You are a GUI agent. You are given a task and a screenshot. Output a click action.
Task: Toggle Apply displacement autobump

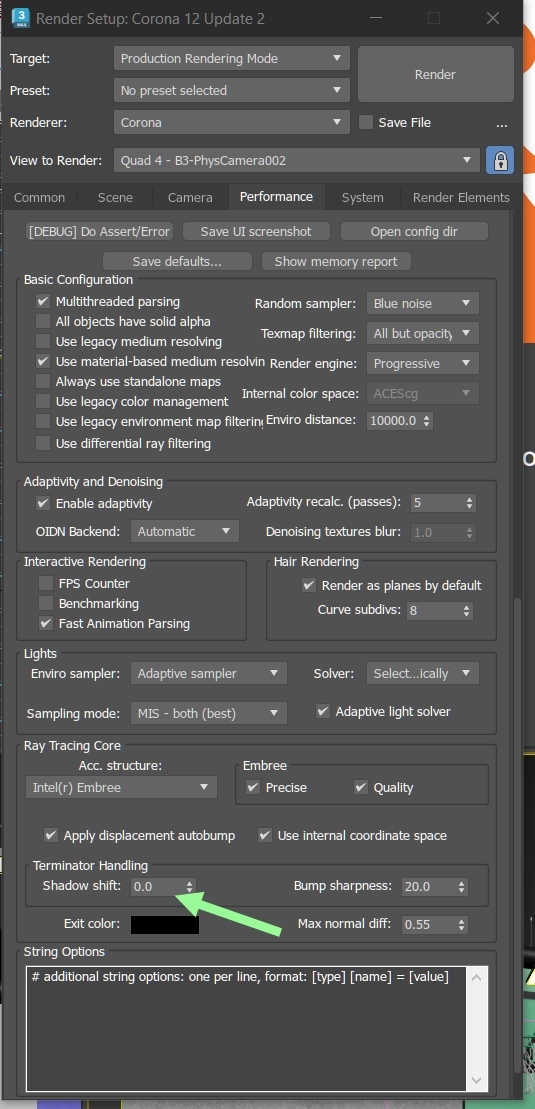pos(51,835)
